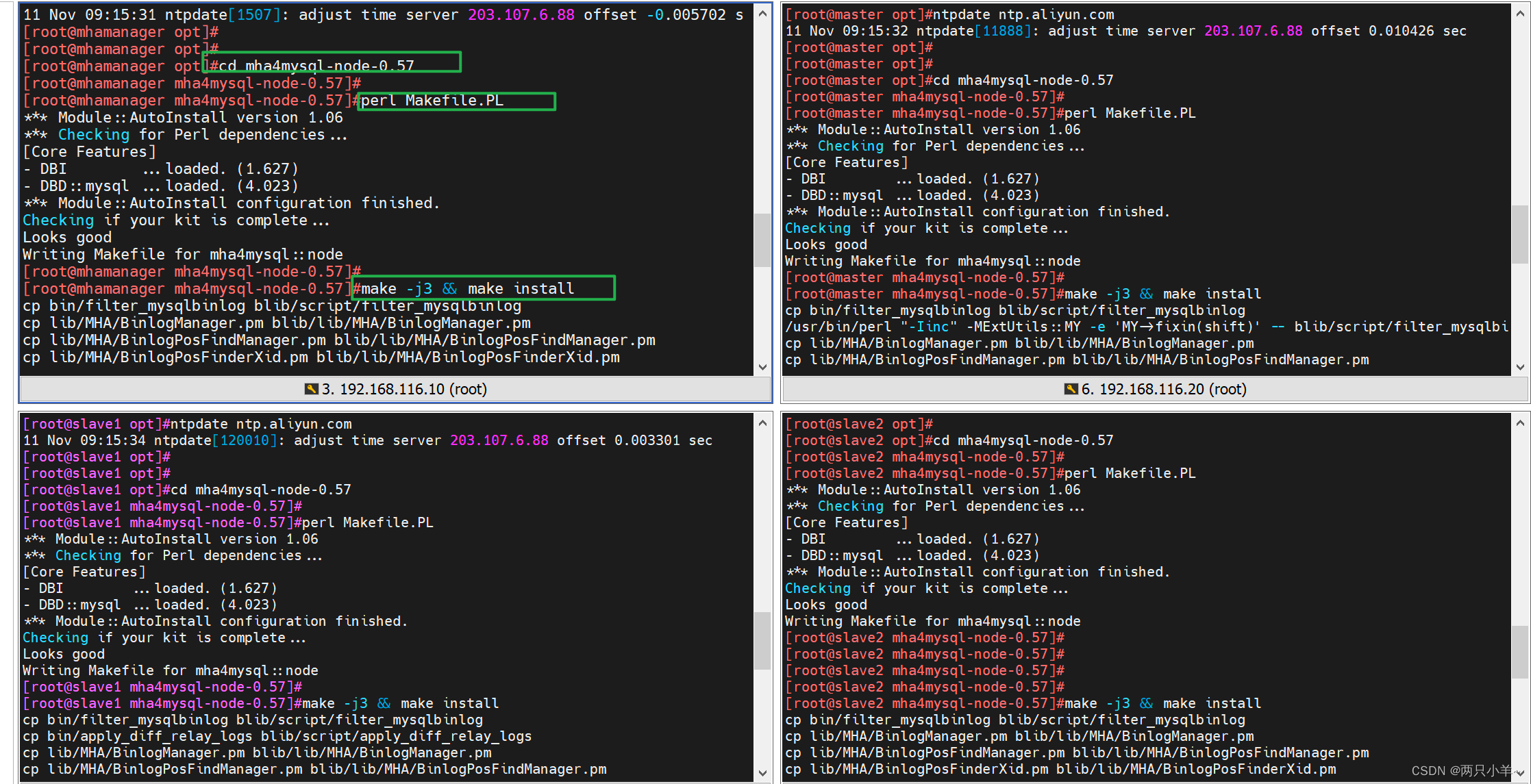Image resolution: width=1531 pixels, height=784 pixels.
Task: Click 'ntpdate[11888]' in the master pane
Action: point(973,31)
